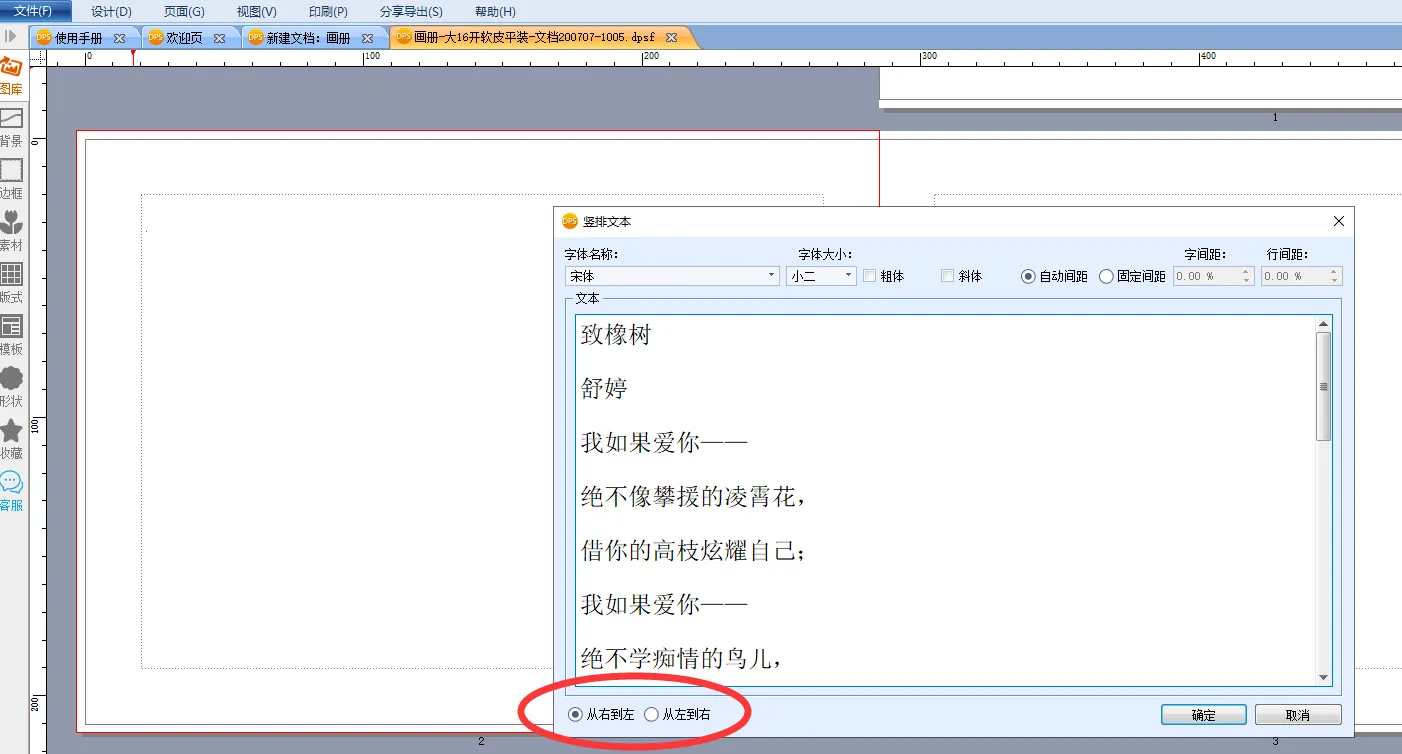Open the 帮助(H) menu
1402x754 pixels.
tap(495, 12)
